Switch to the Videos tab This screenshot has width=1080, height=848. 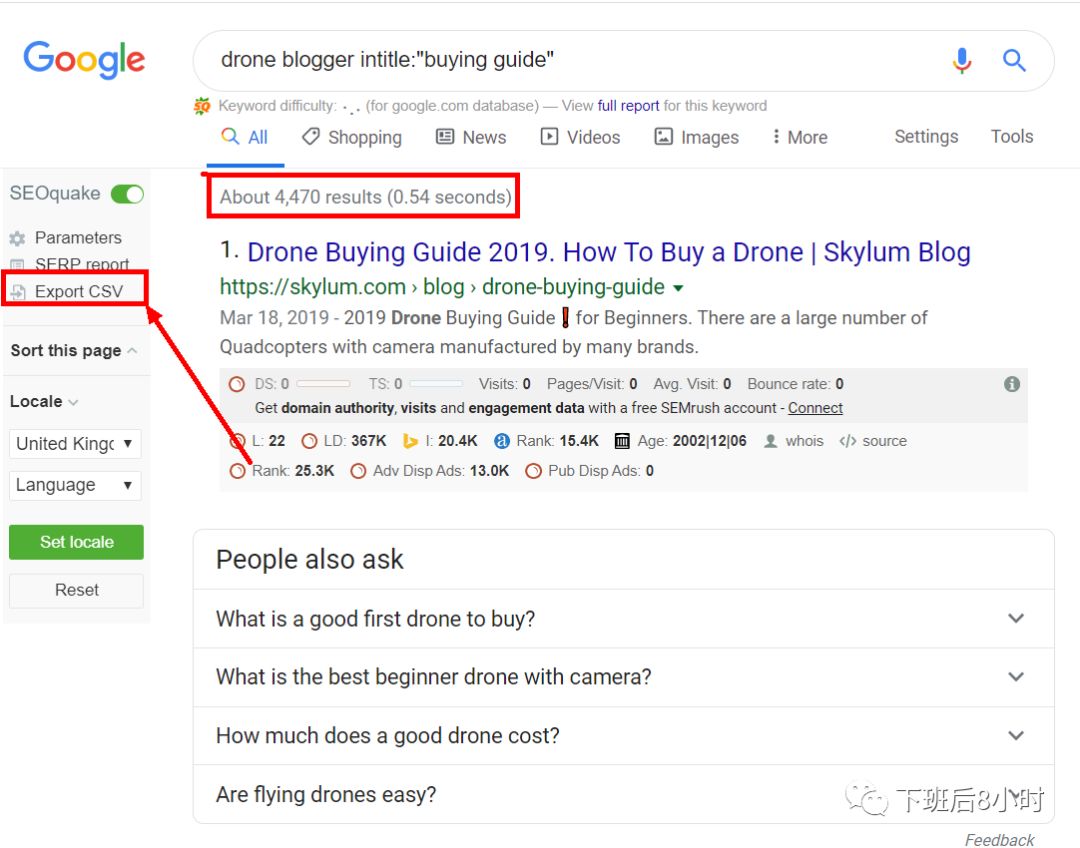[580, 138]
